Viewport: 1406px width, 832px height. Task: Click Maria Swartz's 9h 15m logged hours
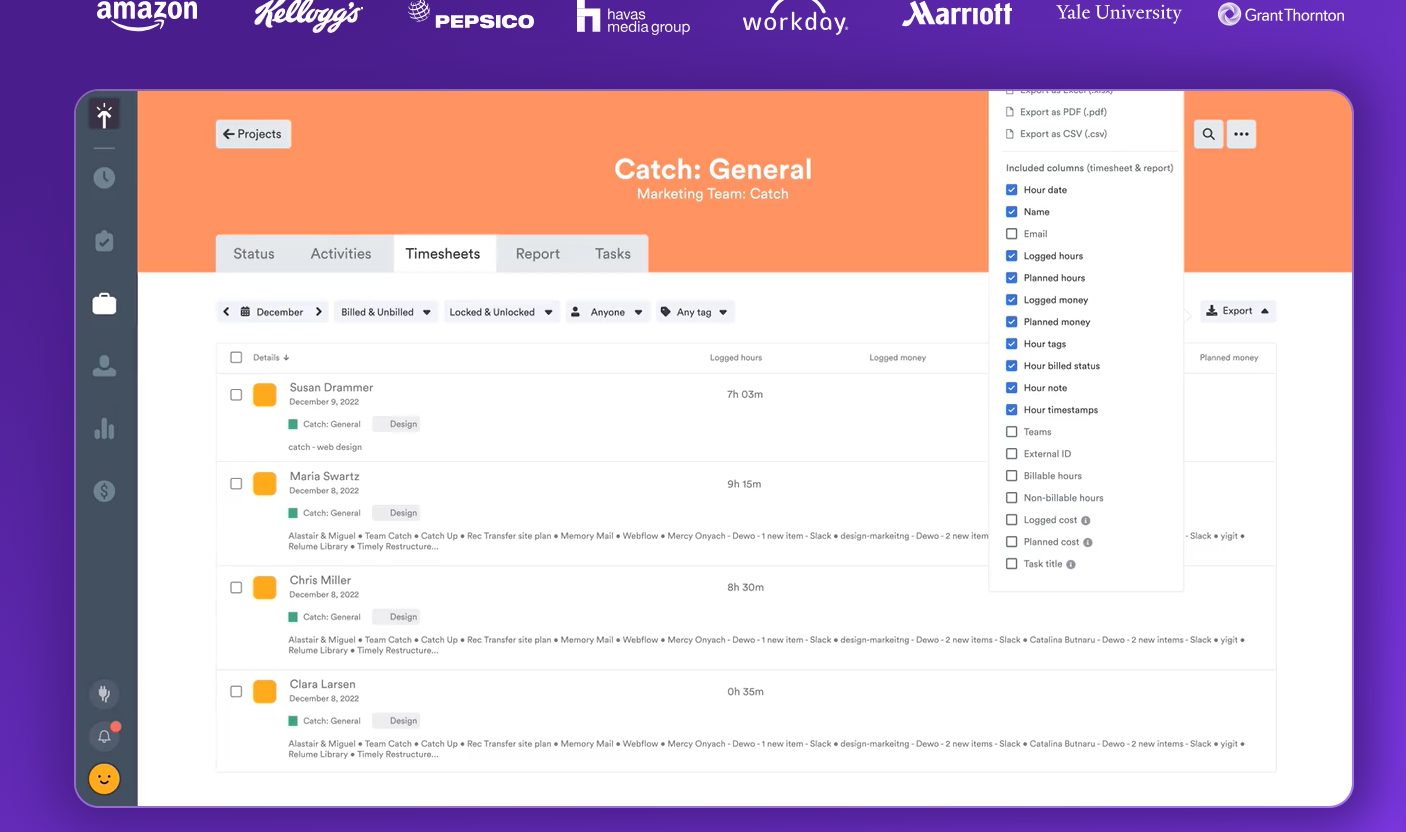pos(744,484)
